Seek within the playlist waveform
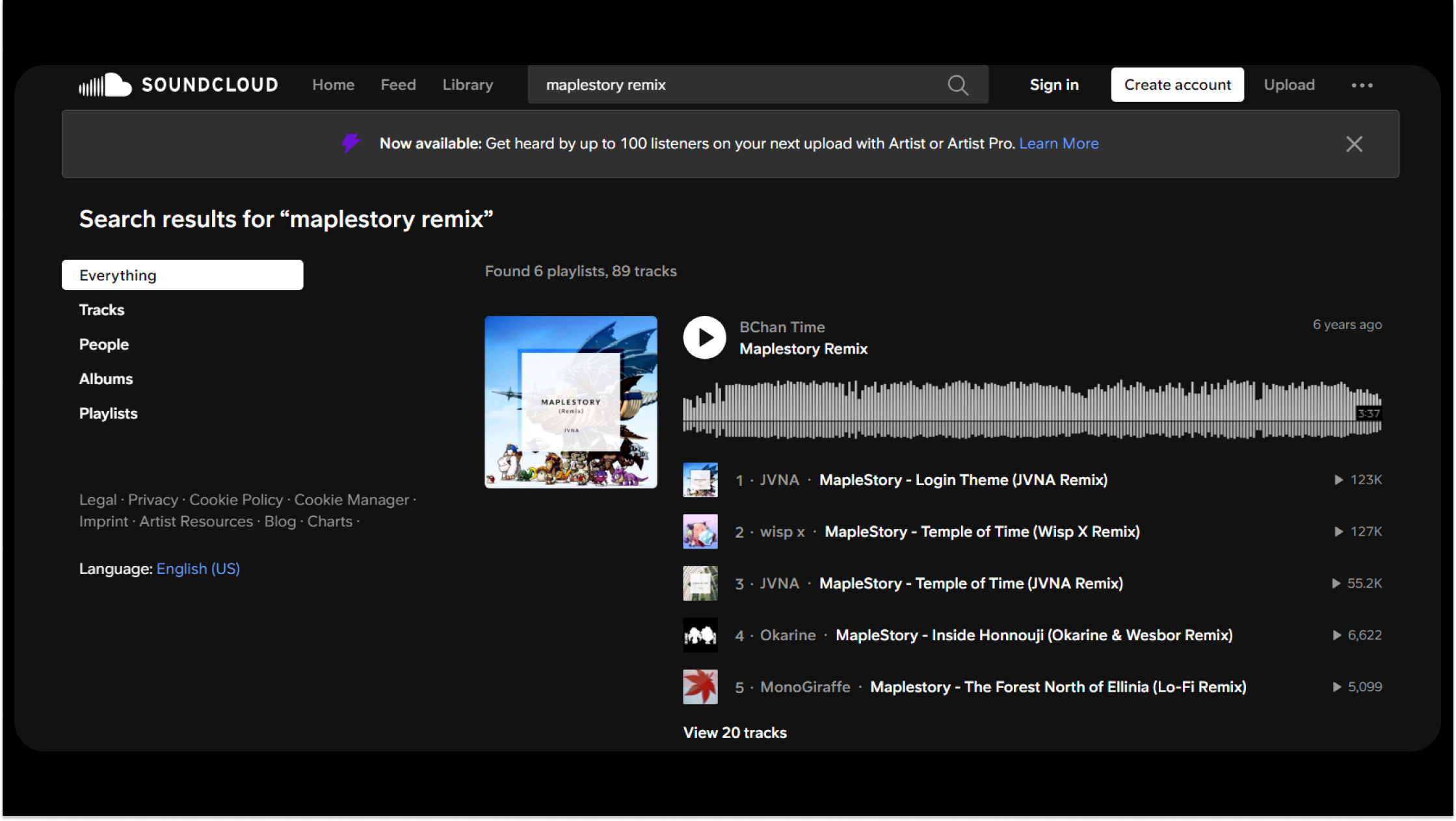1456x821 pixels. pyautogui.click(x=1032, y=408)
